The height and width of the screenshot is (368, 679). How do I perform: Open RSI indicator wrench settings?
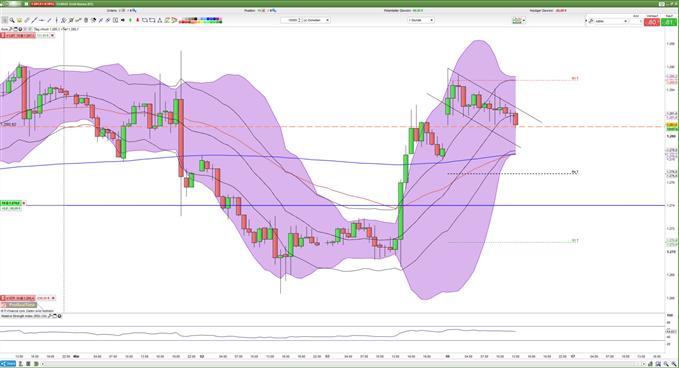(x=50, y=316)
